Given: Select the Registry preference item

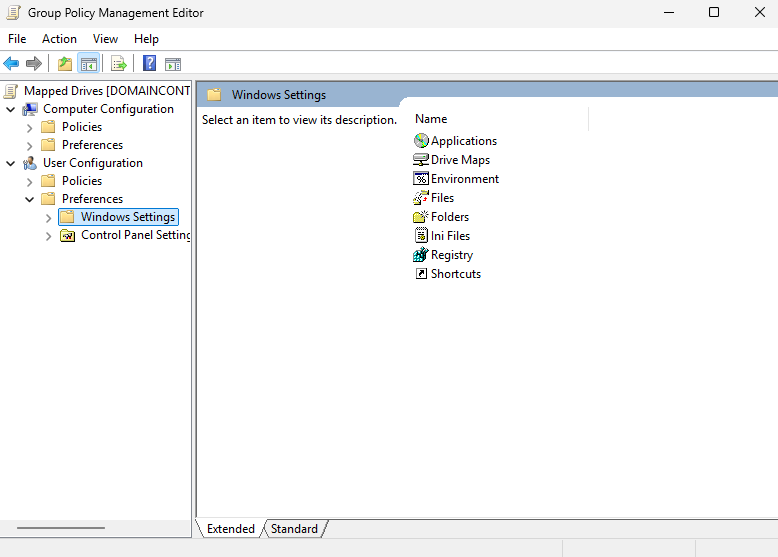Looking at the screenshot, I should tap(451, 255).
